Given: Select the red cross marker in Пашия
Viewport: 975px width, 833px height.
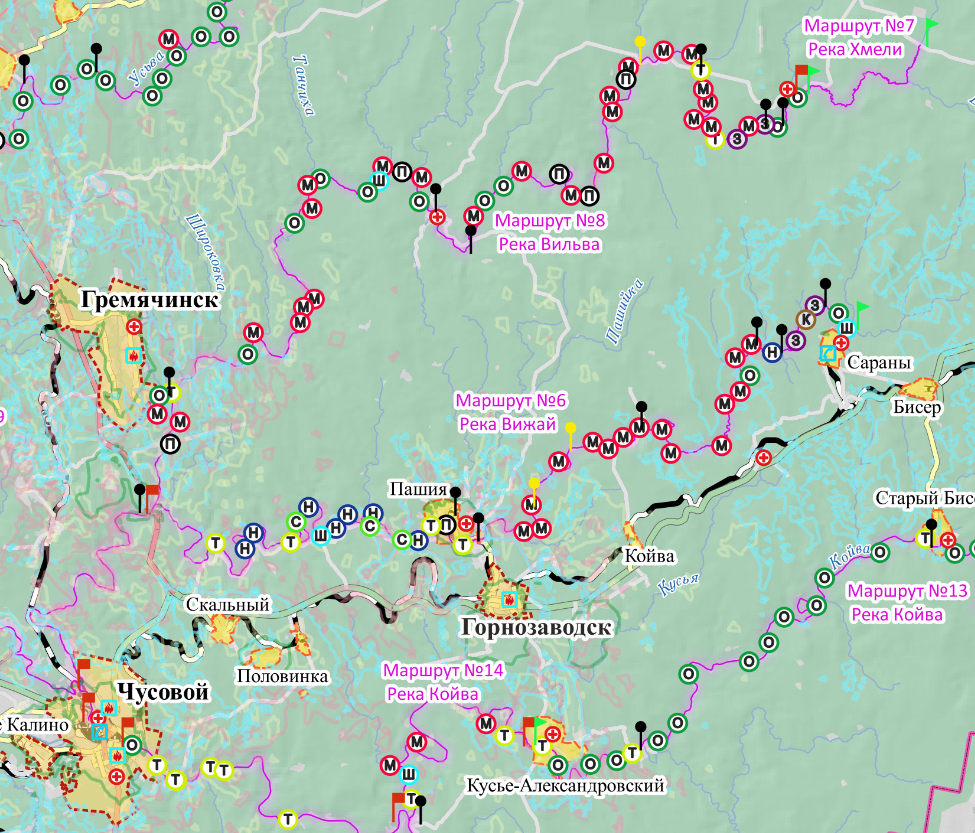Looking at the screenshot, I should (x=466, y=523).
